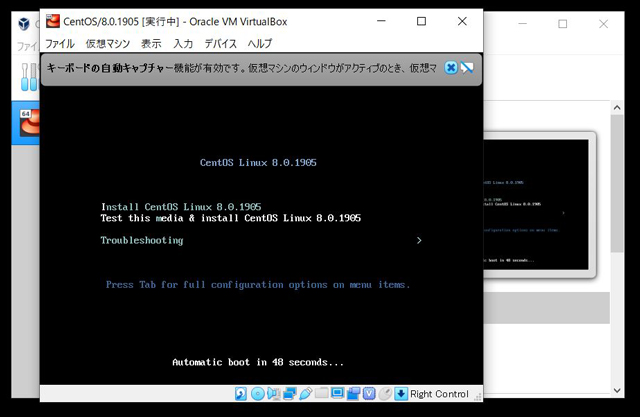Click the Manager vertical scrollbar thumb
The image size is (640, 417).
pyautogui.click(x=617, y=184)
